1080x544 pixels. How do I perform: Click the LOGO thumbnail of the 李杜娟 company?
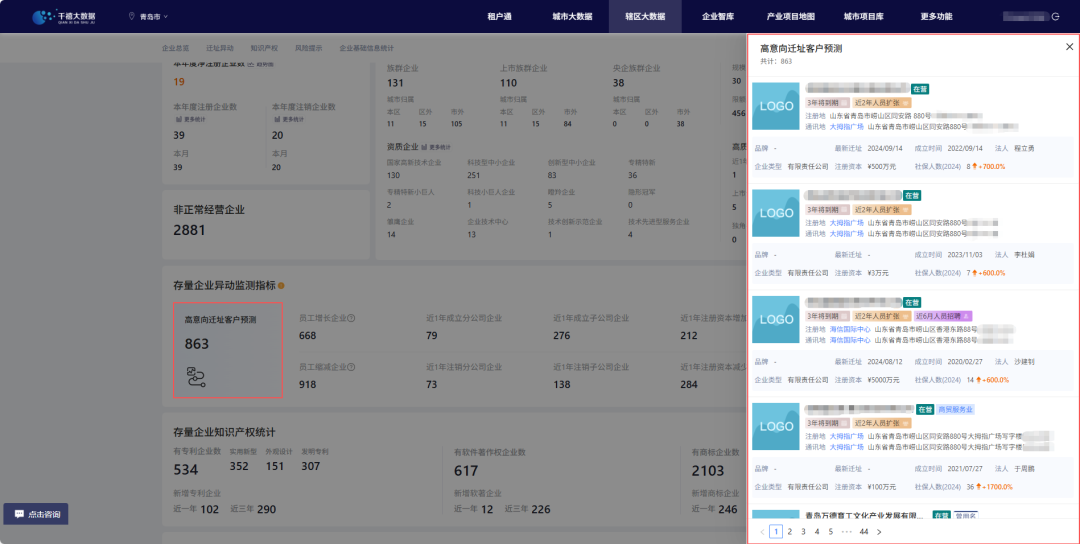pos(776,213)
